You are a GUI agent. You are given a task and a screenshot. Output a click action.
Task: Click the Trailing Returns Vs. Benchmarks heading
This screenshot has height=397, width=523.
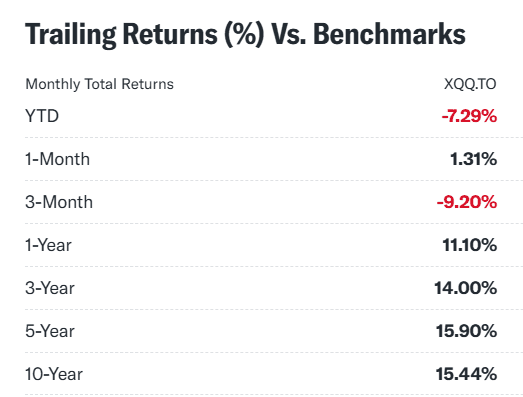[245, 35]
